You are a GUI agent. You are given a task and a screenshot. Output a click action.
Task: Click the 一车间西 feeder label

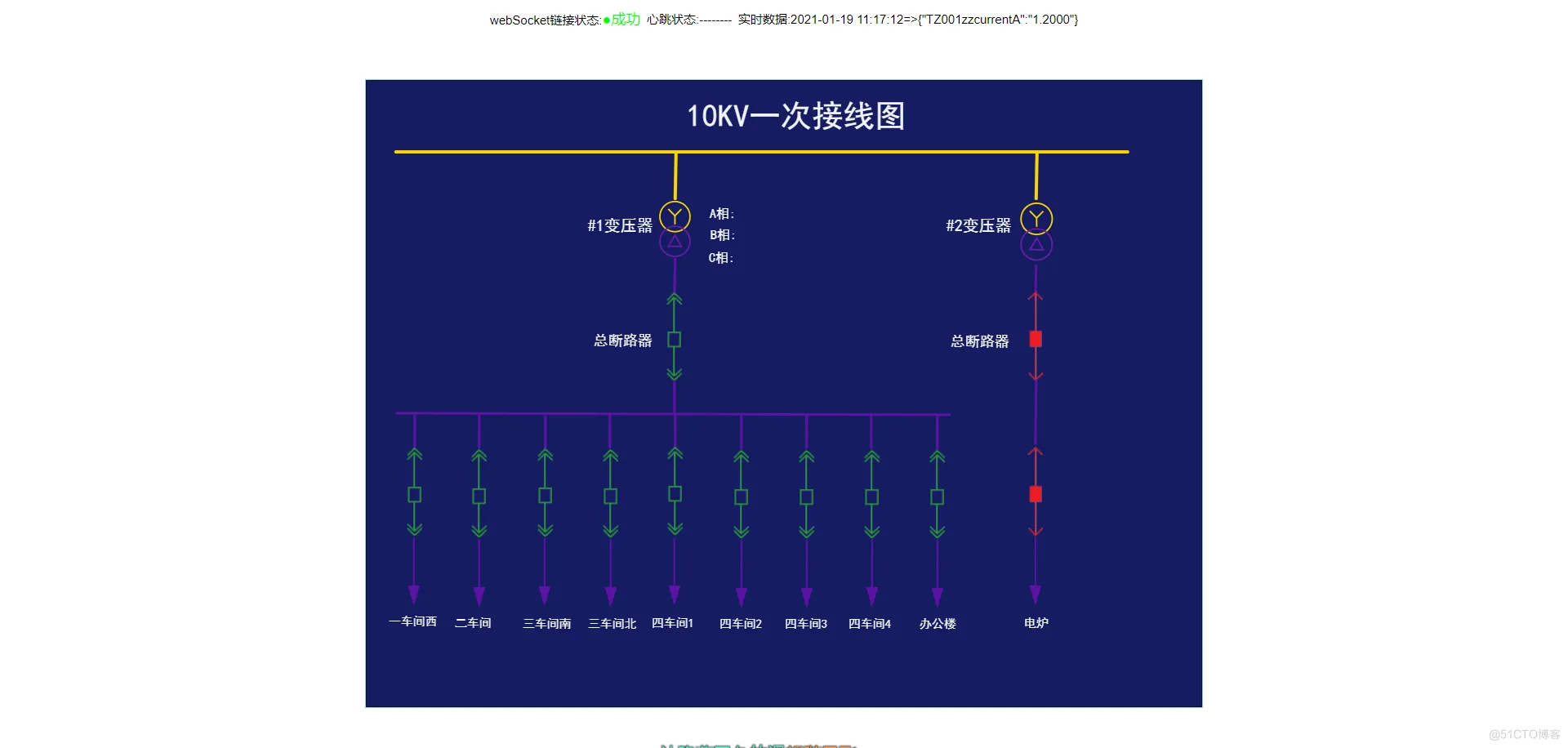(412, 621)
